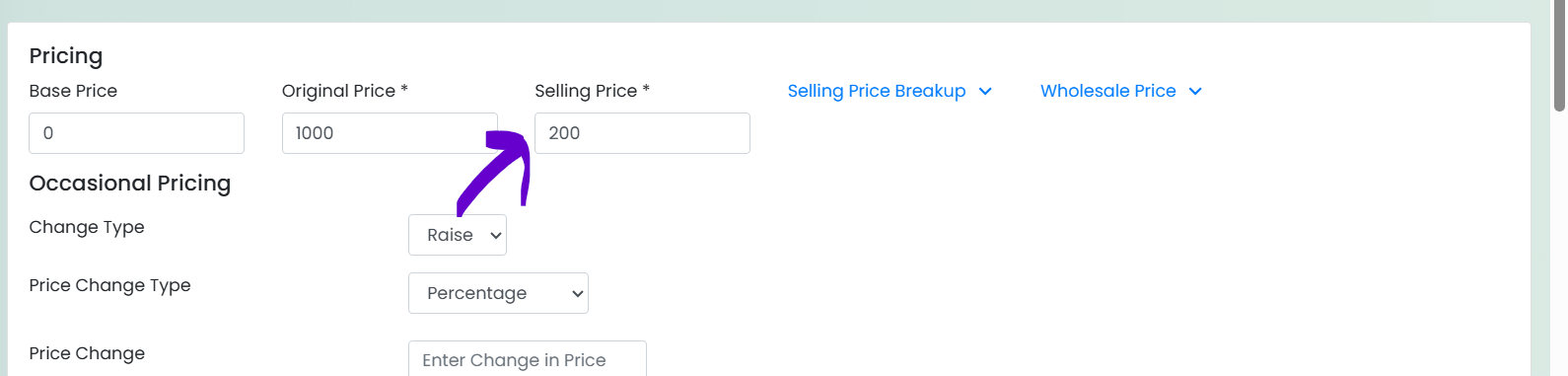
Task: Click the Enter Change in Price field
Action: (528, 358)
